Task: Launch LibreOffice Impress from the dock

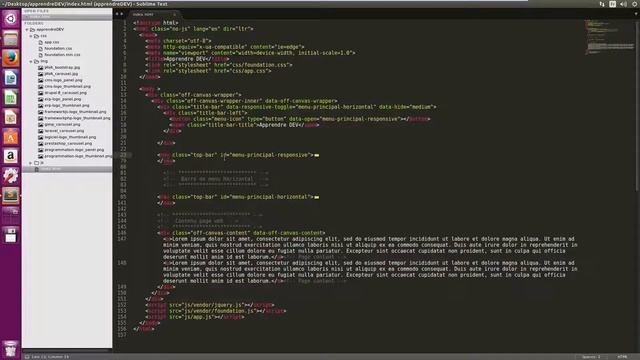Action: pyautogui.click(x=11, y=117)
